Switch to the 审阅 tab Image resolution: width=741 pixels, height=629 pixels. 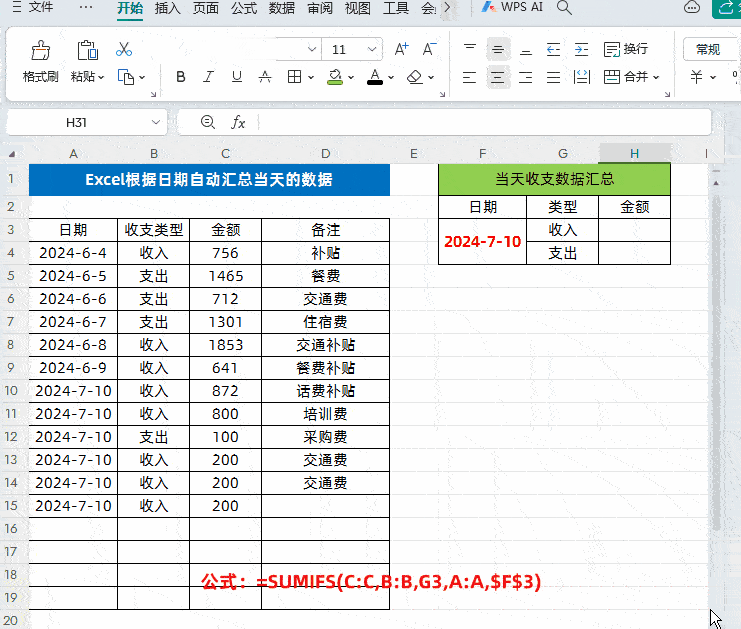[x=320, y=8]
